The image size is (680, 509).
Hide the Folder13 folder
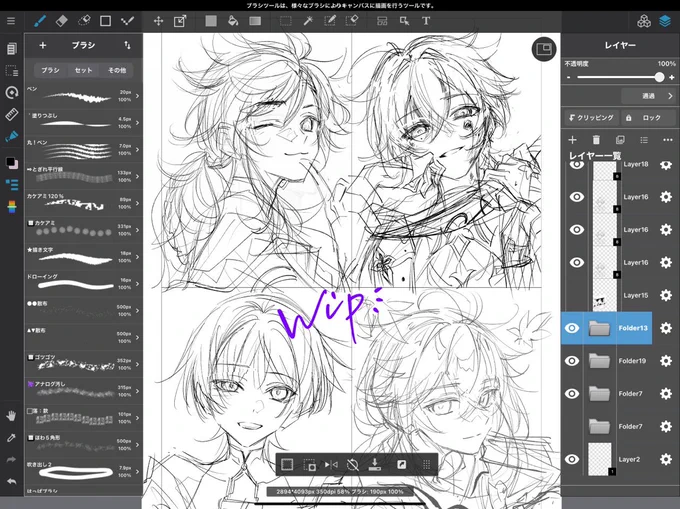572,328
